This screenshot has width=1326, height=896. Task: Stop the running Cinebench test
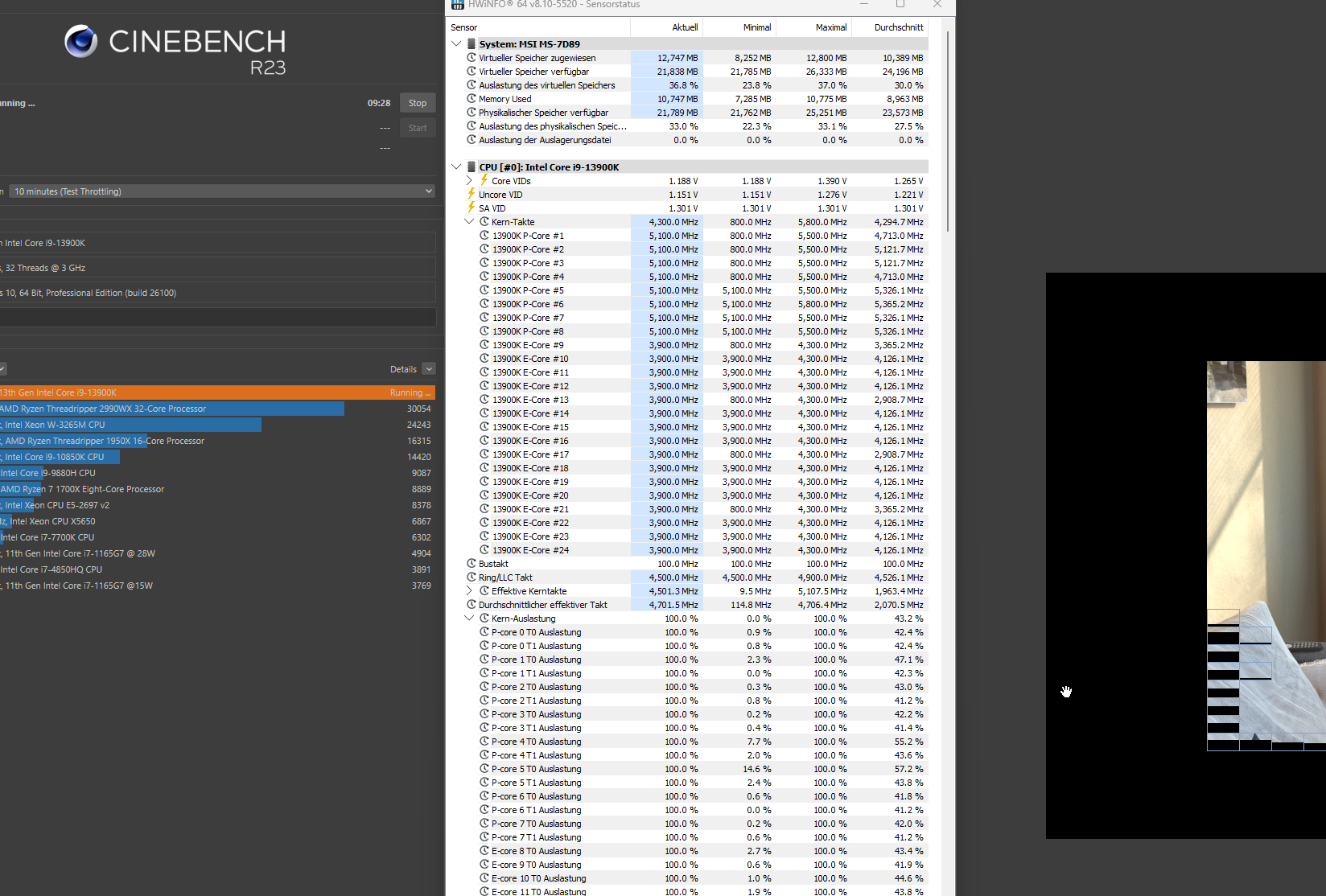click(418, 103)
